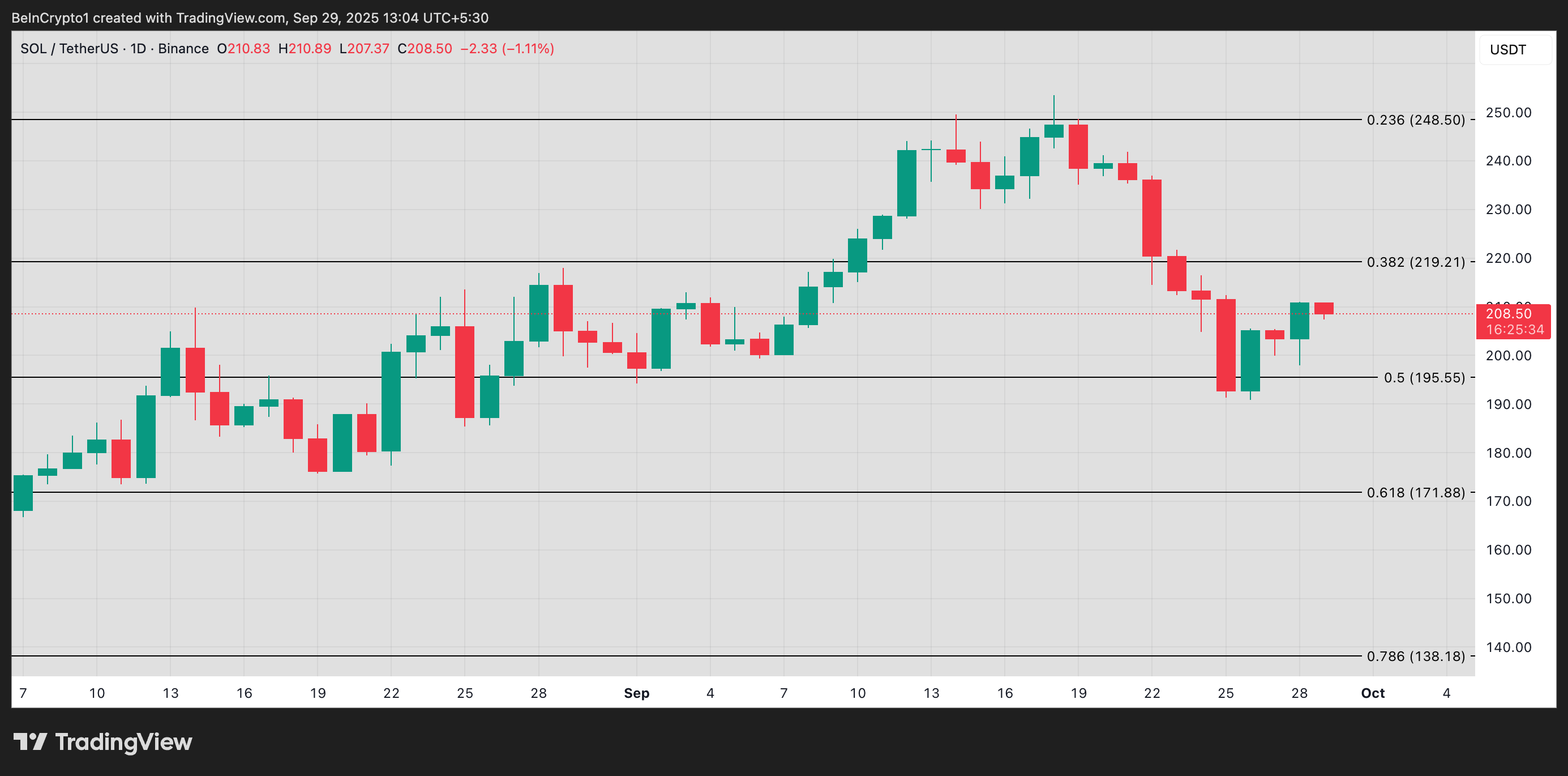Click the large red candle on Sep 25
This screenshot has height=776, width=1568.
(x=1226, y=345)
